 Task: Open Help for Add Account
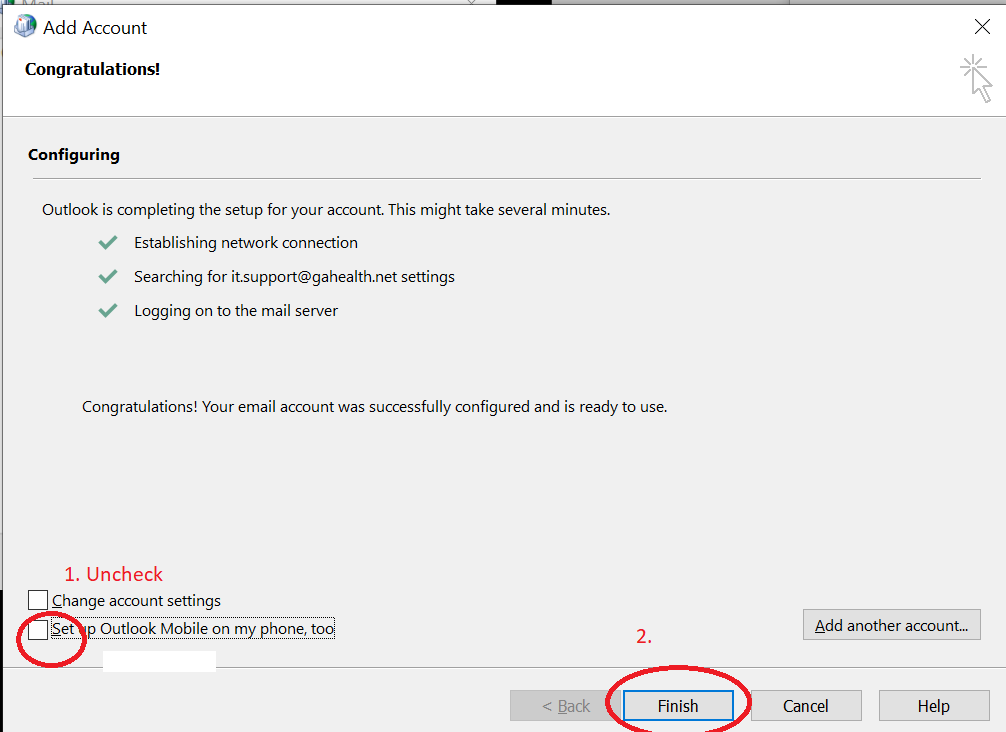coord(934,706)
